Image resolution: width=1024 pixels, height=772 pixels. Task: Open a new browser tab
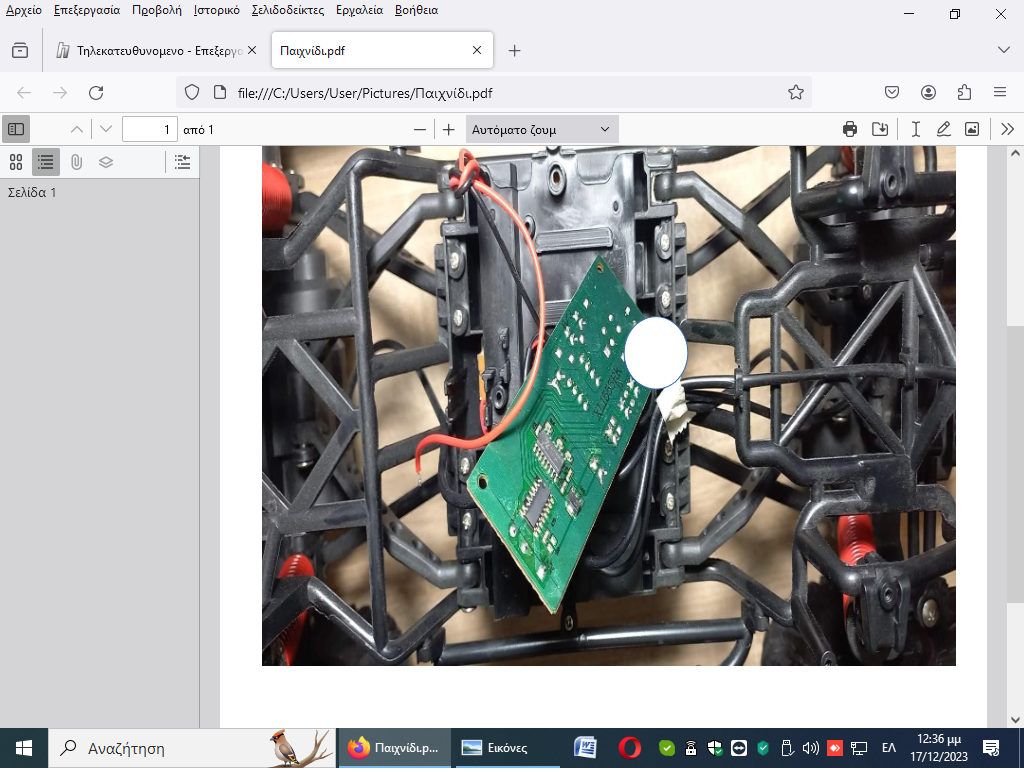click(515, 50)
